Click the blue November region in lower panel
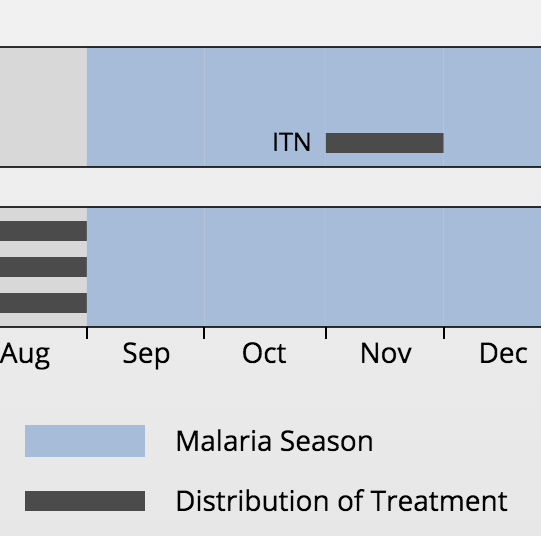Image resolution: width=541 pixels, height=536 pixels. (x=385, y=267)
